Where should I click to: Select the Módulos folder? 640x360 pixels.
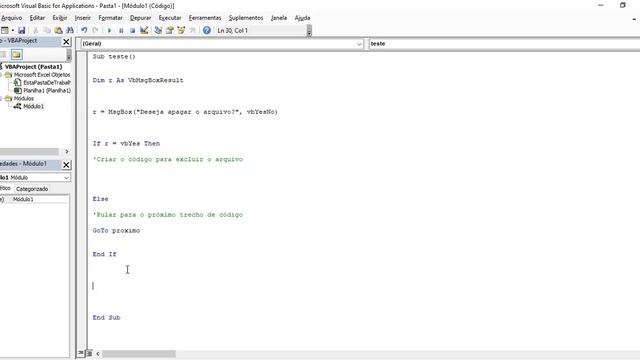[24, 98]
